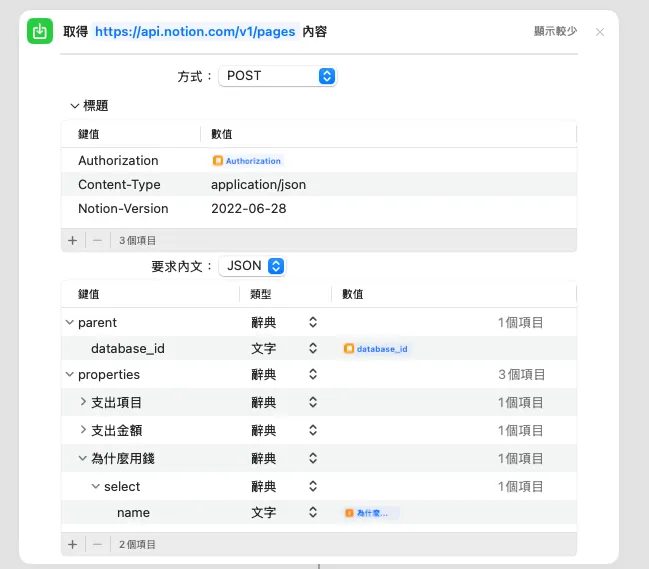
Task: Click the green Get Contents action icon
Action: tap(40, 31)
